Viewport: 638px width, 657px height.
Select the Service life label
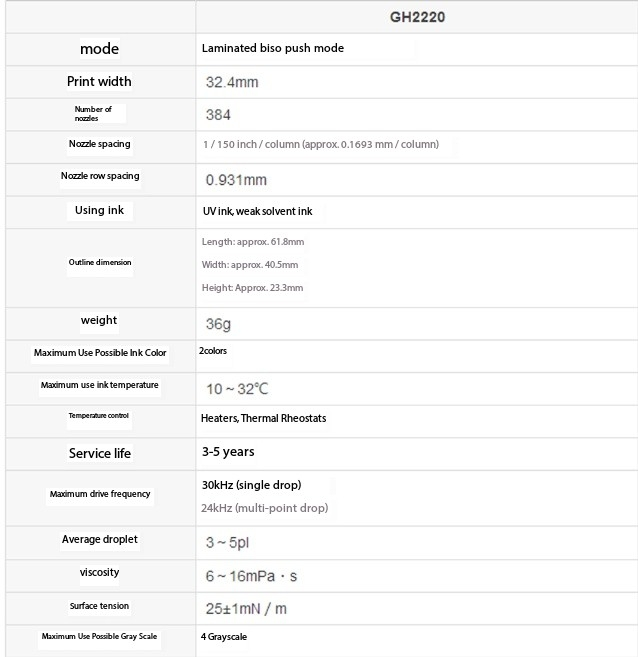pos(100,453)
